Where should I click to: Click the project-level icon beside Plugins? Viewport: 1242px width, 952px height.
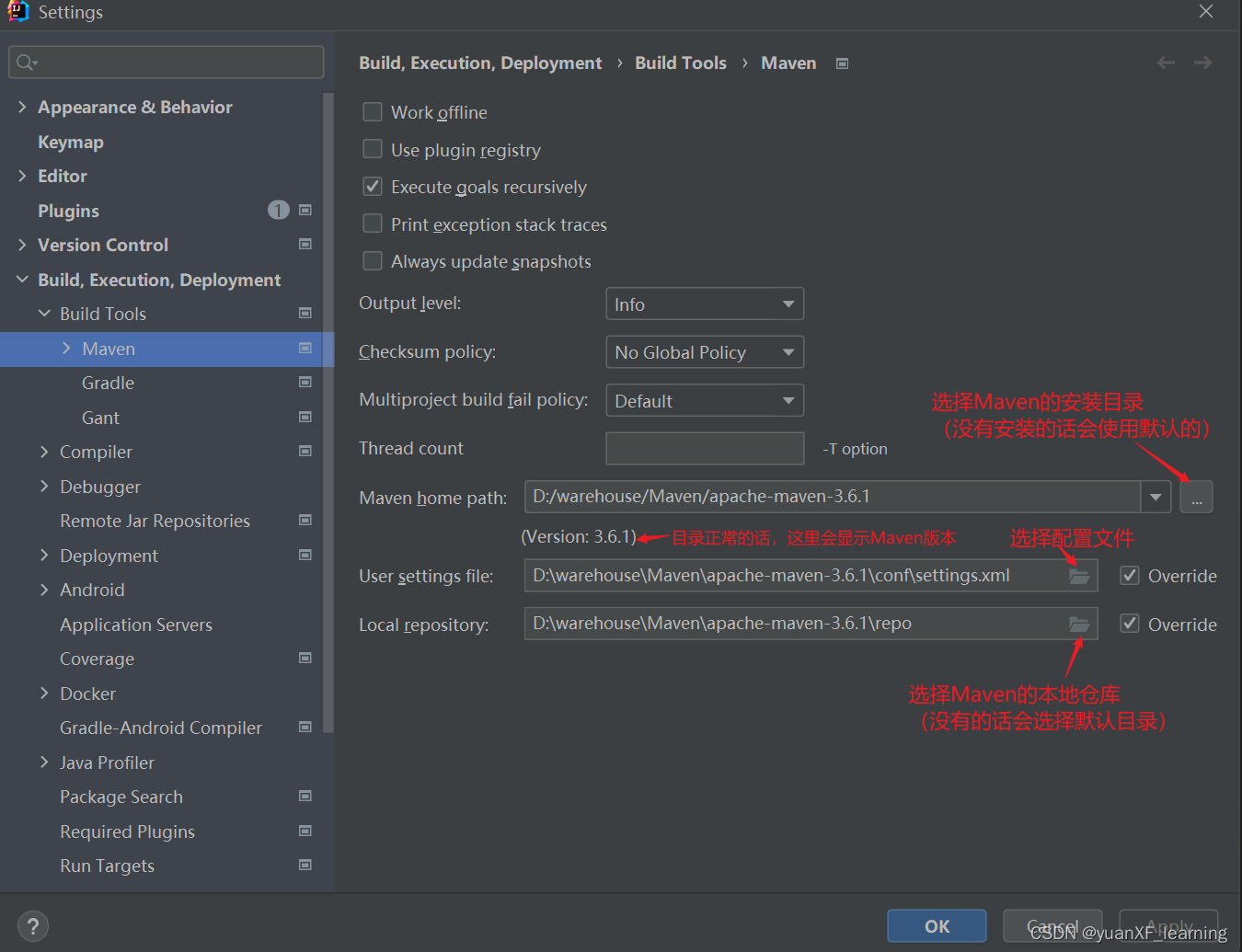click(305, 210)
